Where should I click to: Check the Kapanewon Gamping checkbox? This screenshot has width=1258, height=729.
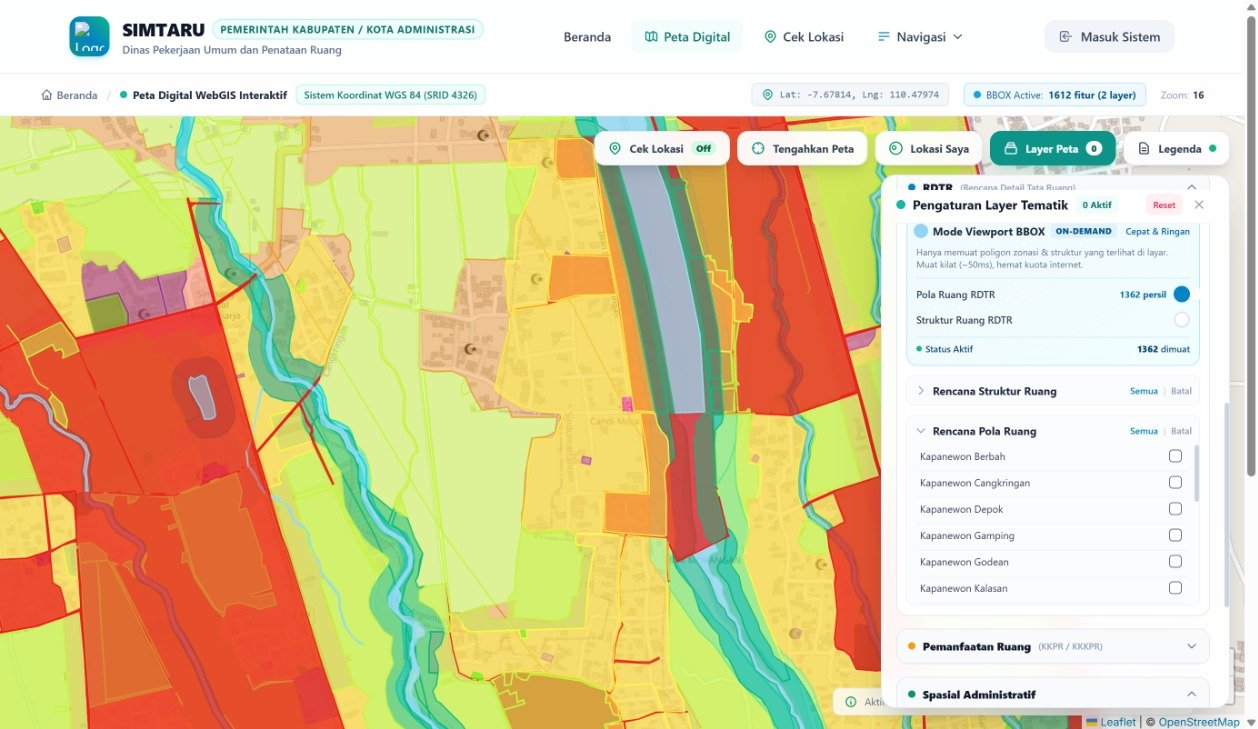tap(1175, 535)
